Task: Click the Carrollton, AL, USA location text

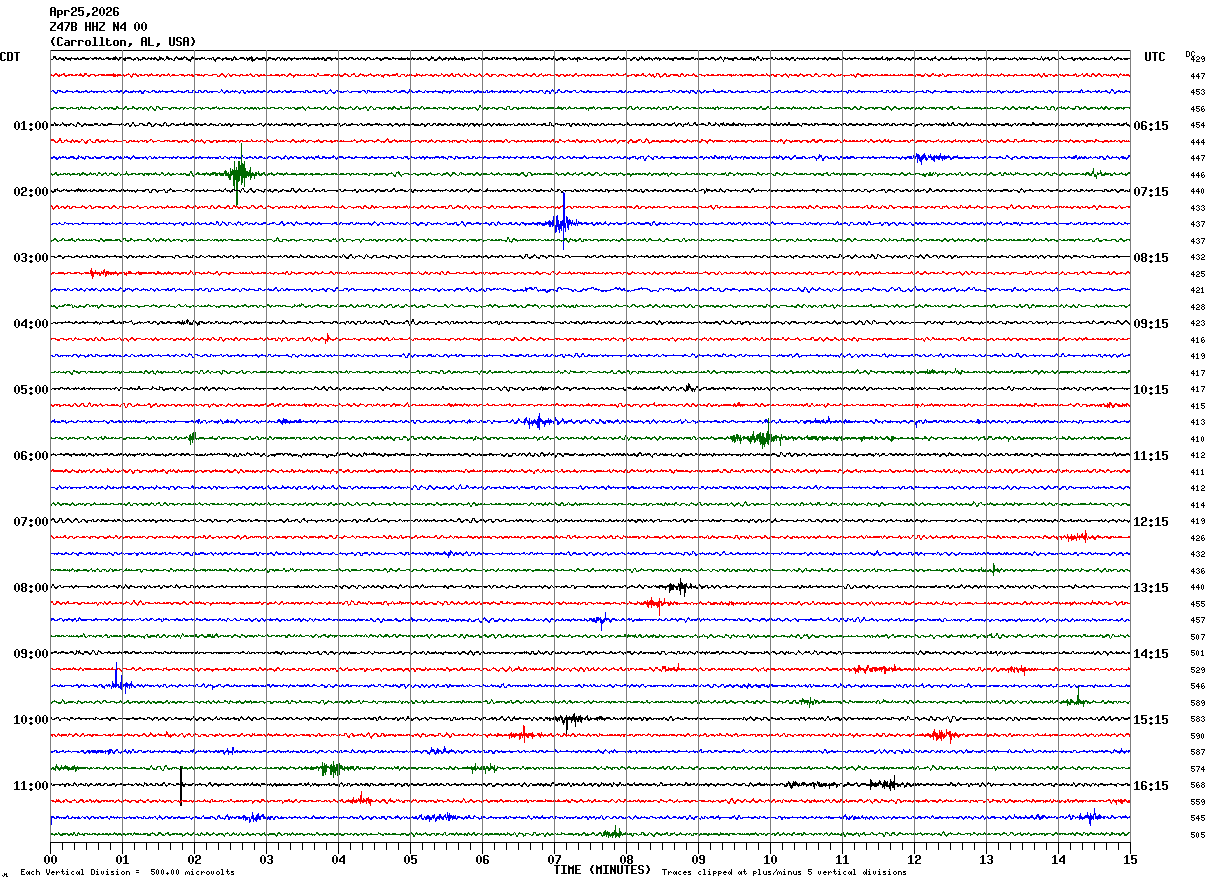Action: [123, 42]
